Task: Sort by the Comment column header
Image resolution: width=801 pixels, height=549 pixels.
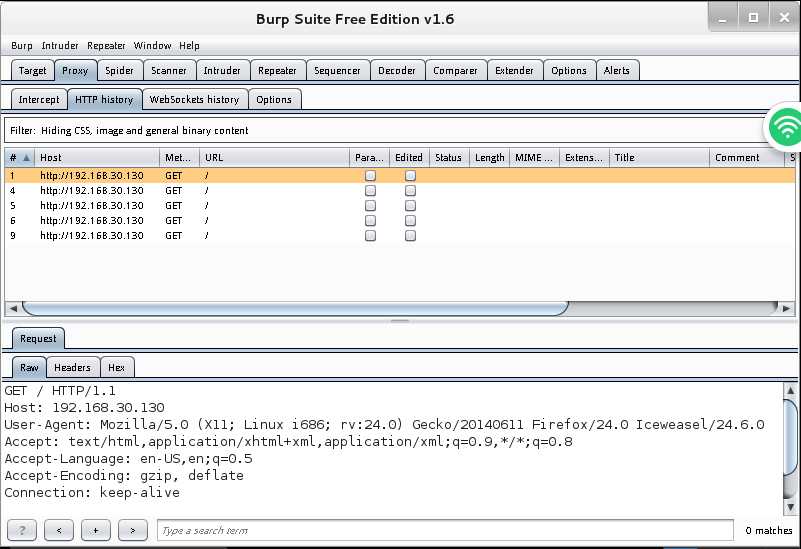Action: (747, 157)
